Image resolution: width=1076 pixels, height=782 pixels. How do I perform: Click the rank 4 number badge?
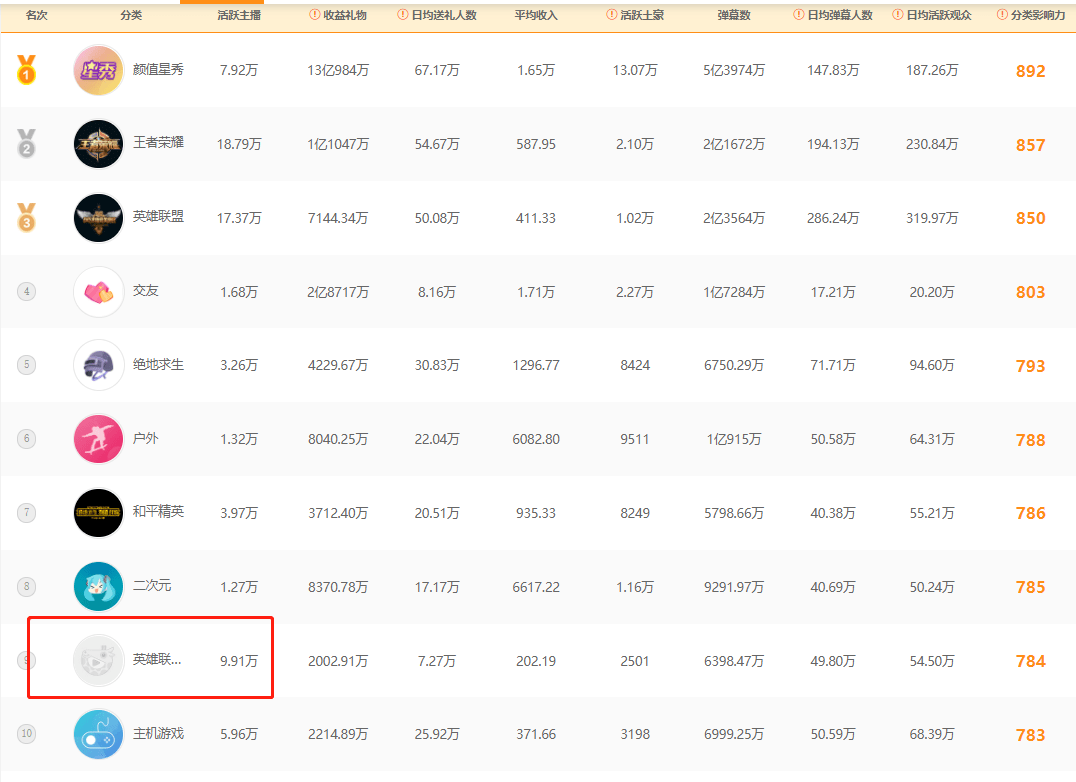[26, 292]
